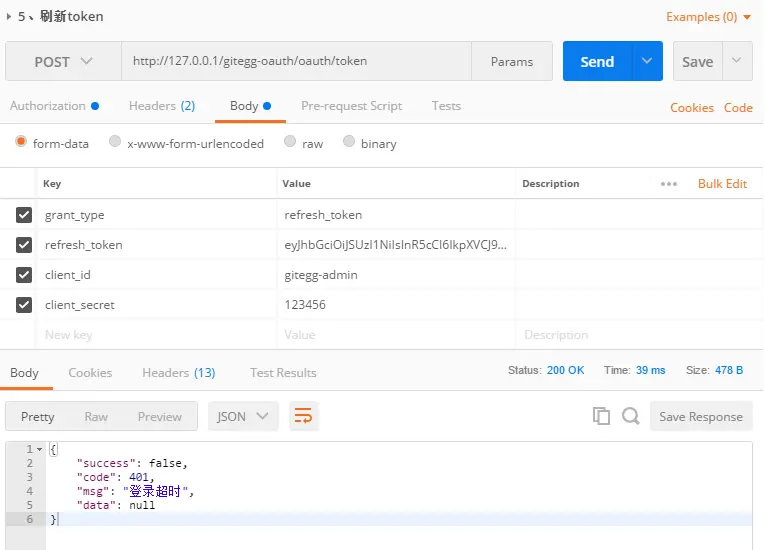This screenshot has width=765, height=550.
Task: Click the blue Send button
Action: click(597, 61)
